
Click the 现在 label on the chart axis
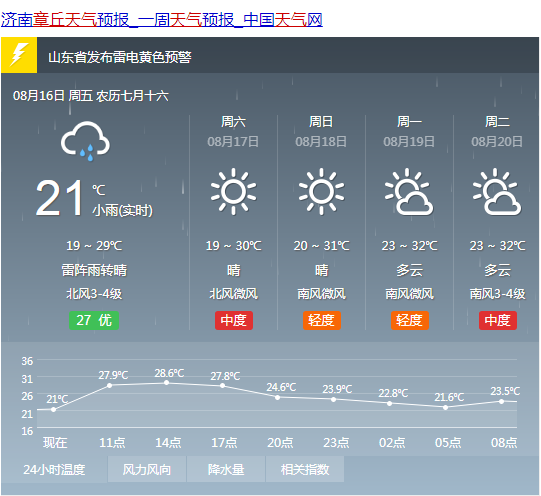[x=55, y=442]
